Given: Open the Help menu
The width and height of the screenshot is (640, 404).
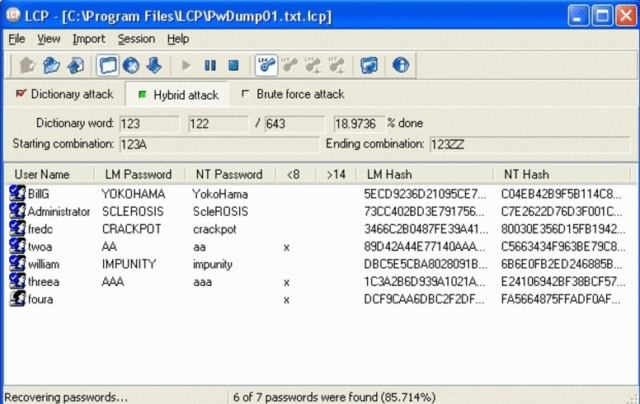Looking at the screenshot, I should [178, 39].
